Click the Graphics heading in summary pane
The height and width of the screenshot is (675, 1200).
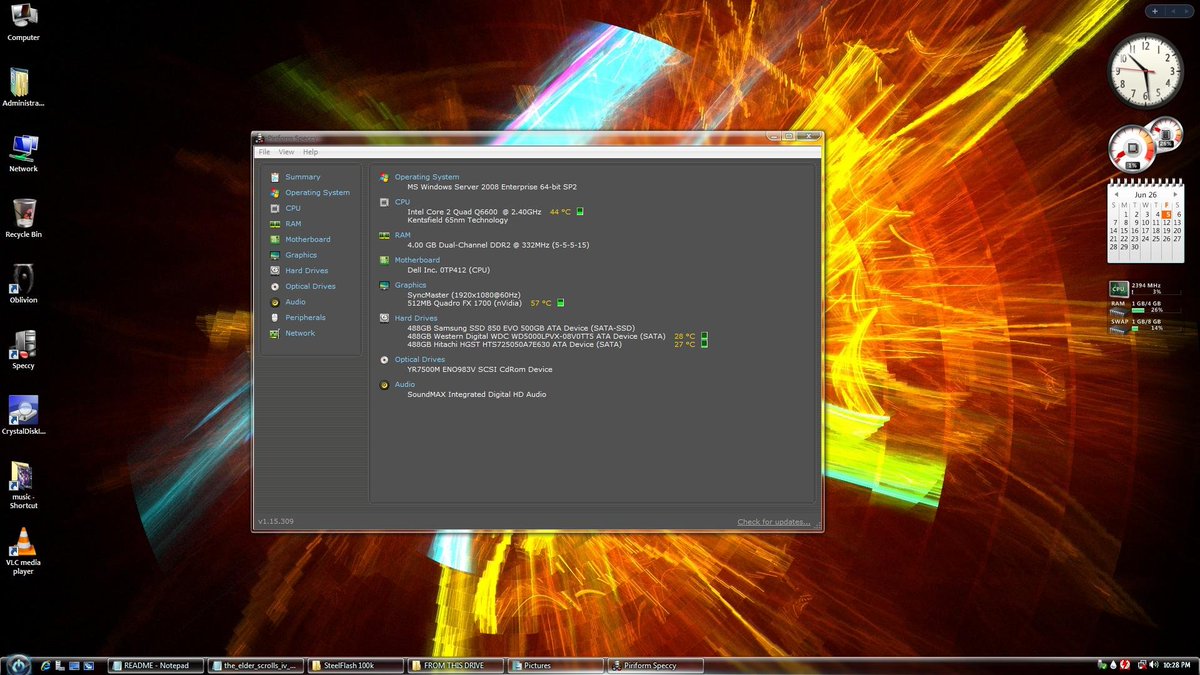pyautogui.click(x=411, y=285)
